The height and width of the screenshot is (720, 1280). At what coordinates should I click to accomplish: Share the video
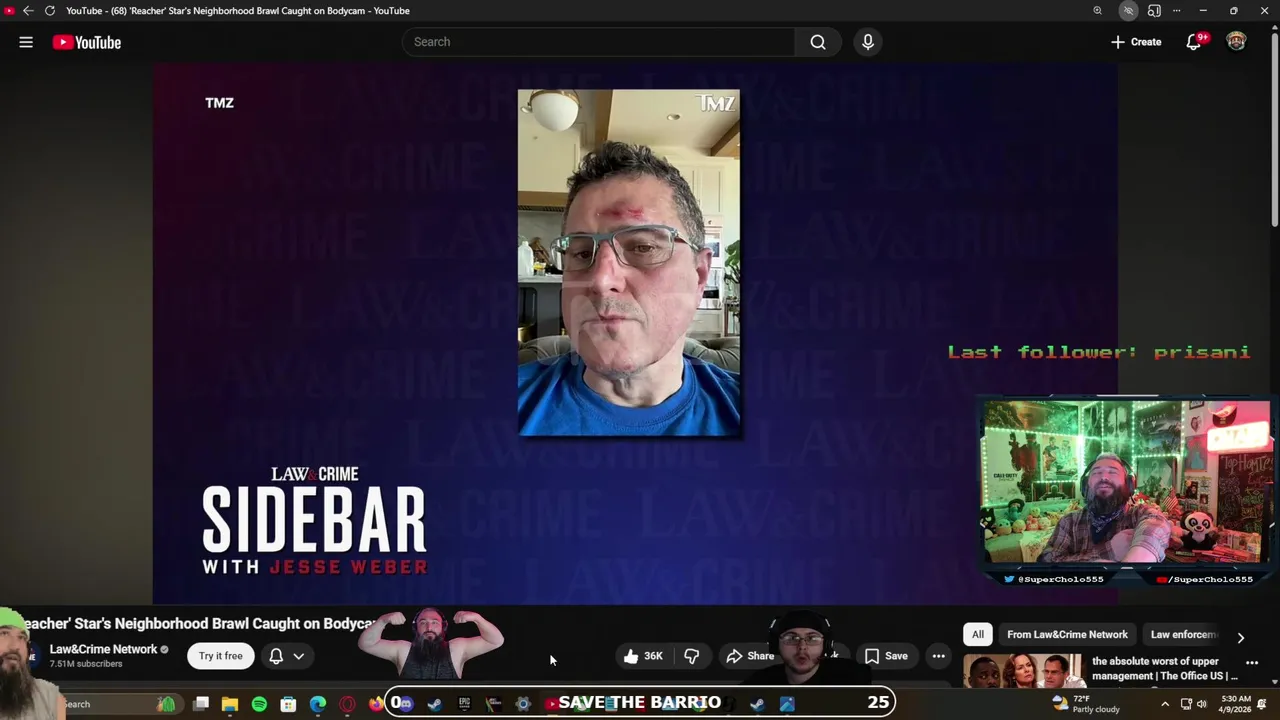(x=750, y=656)
